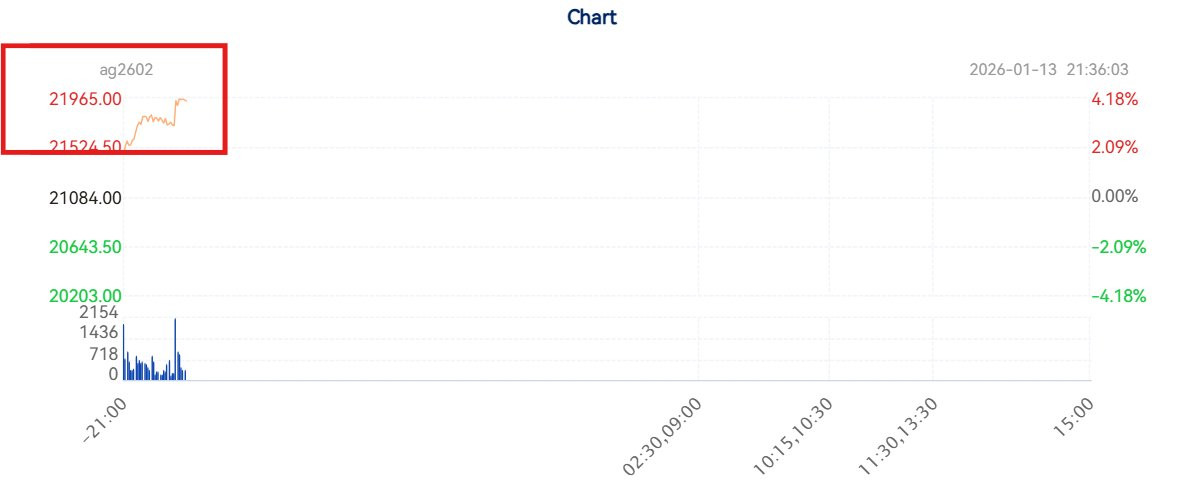Click the Chart title heading

tap(592, 17)
